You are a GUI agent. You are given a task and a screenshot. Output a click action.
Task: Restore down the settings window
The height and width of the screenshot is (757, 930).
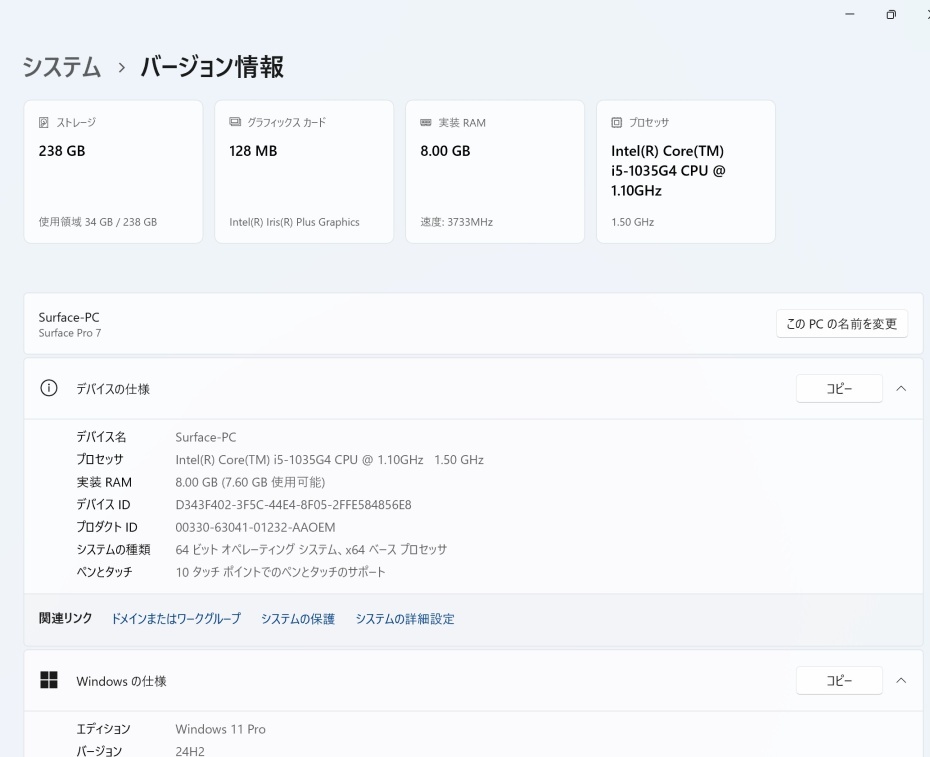tap(891, 14)
